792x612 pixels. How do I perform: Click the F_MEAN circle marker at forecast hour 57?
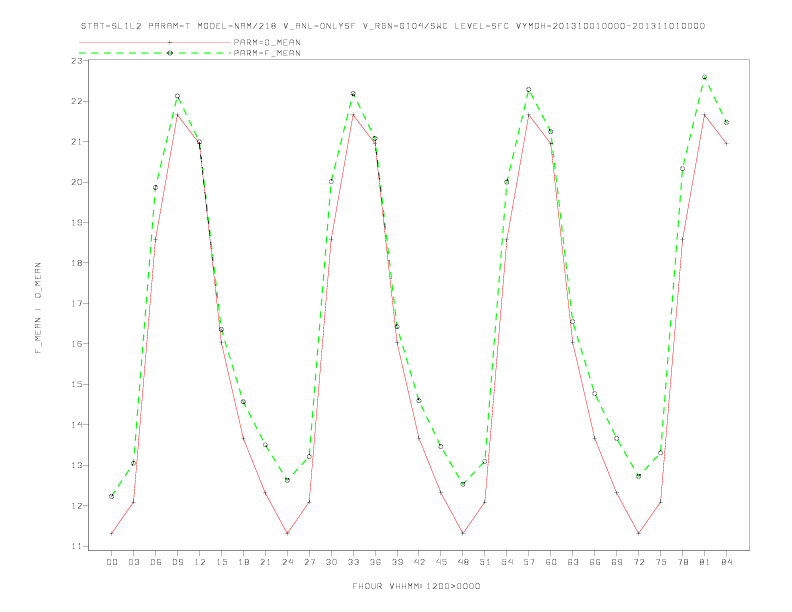pos(529,89)
